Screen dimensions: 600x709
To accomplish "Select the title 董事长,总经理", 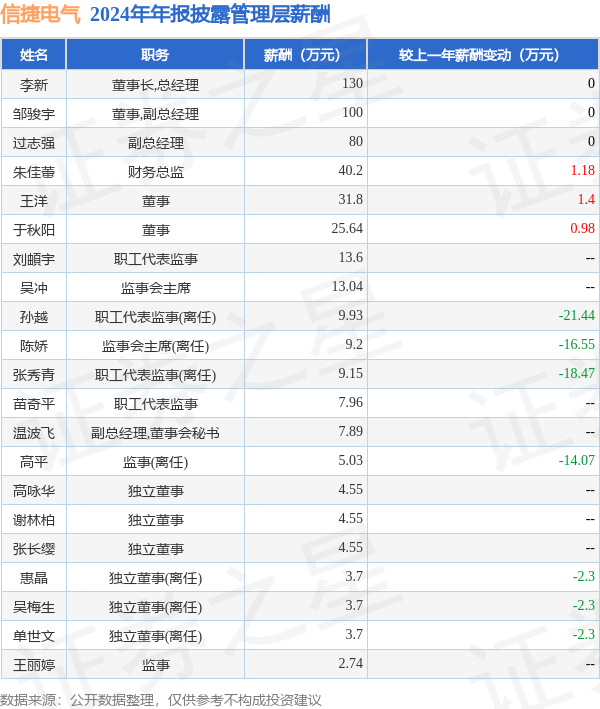I will (155, 85).
